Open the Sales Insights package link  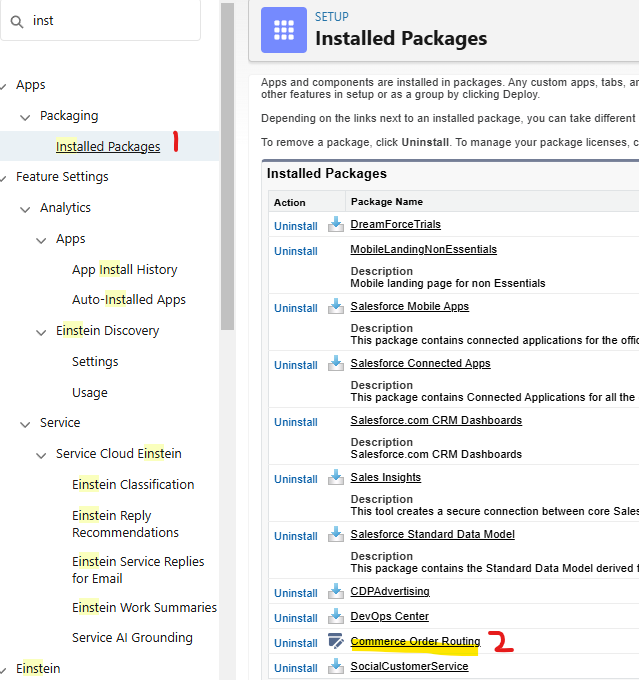coord(386,477)
